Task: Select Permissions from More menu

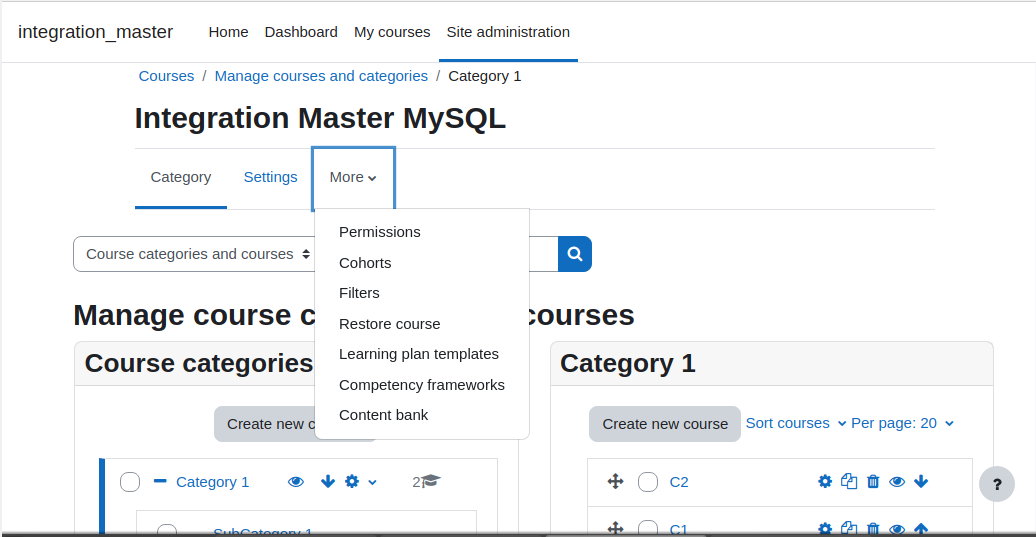Action: coord(380,232)
